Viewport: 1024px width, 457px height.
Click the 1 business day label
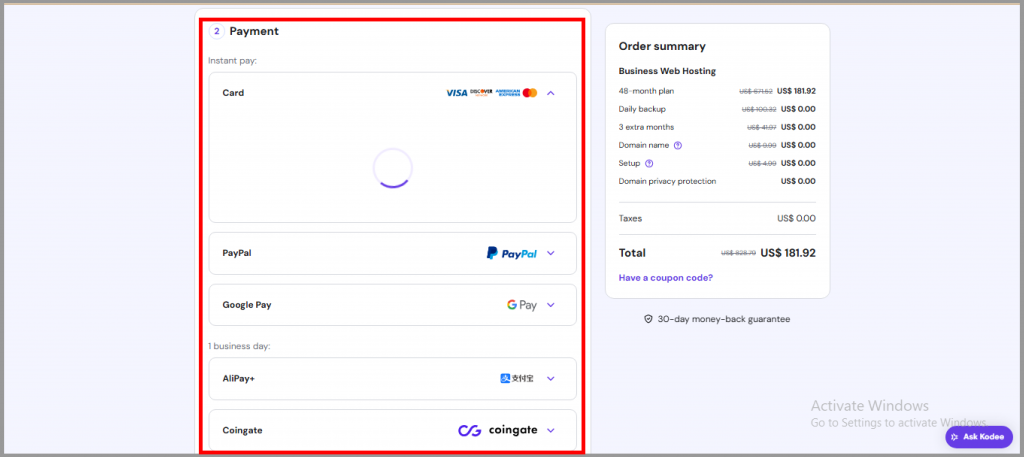coord(239,346)
